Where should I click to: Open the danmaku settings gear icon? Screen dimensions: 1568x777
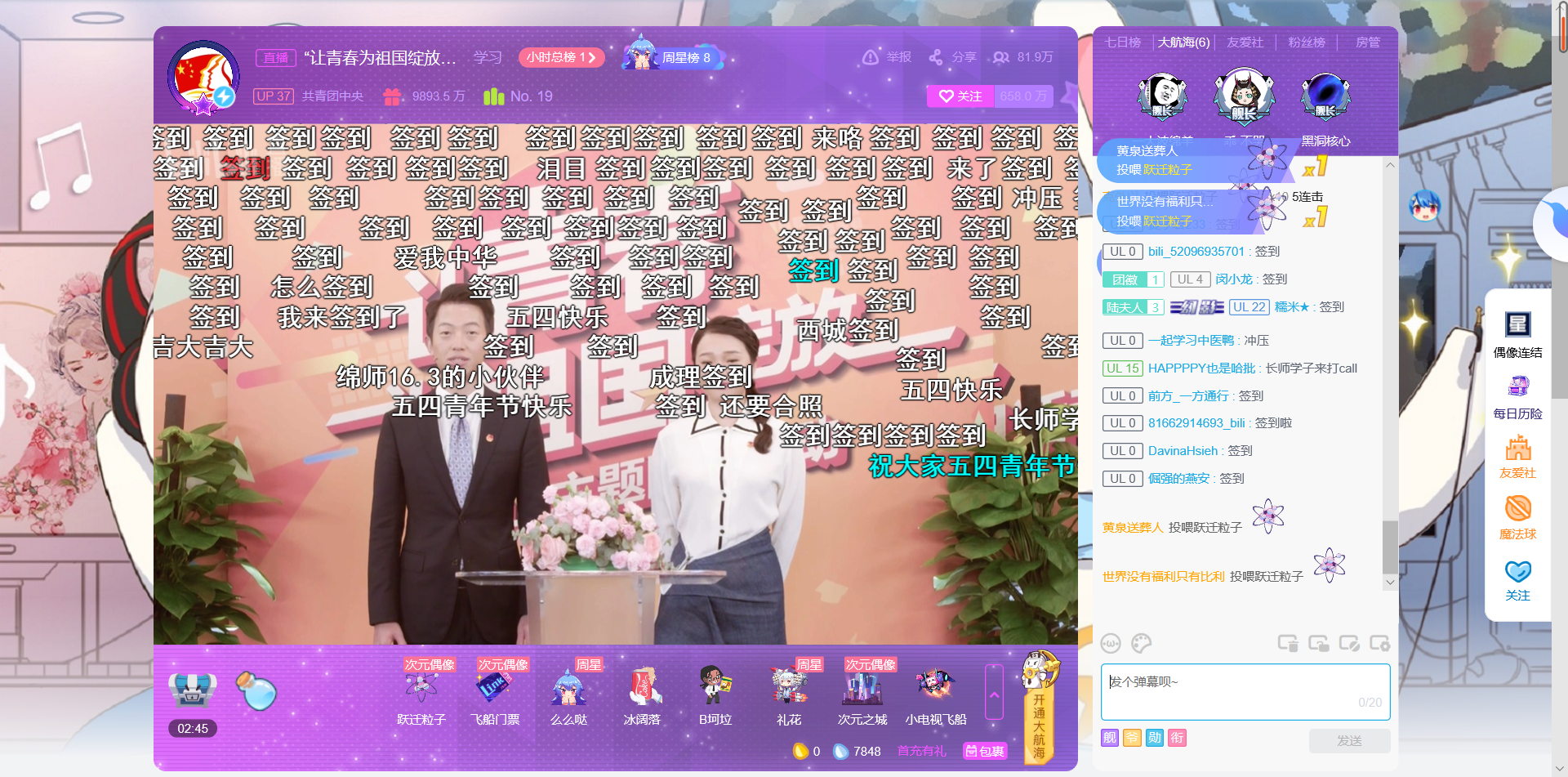point(1379,644)
